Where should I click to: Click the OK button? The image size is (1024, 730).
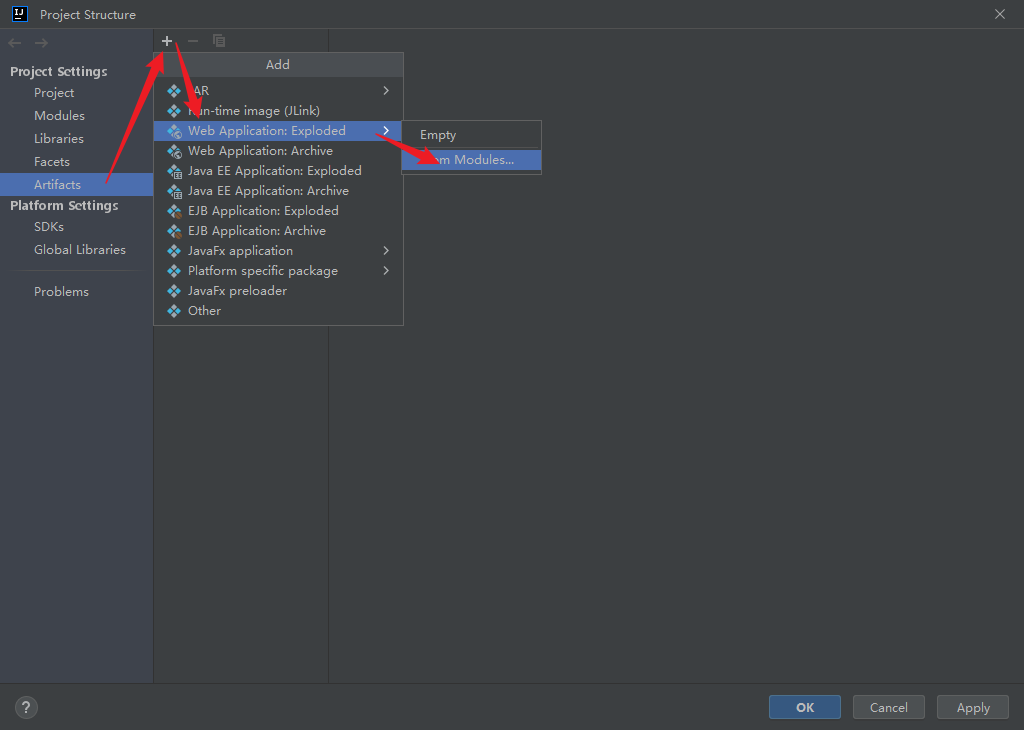pyautogui.click(x=805, y=707)
